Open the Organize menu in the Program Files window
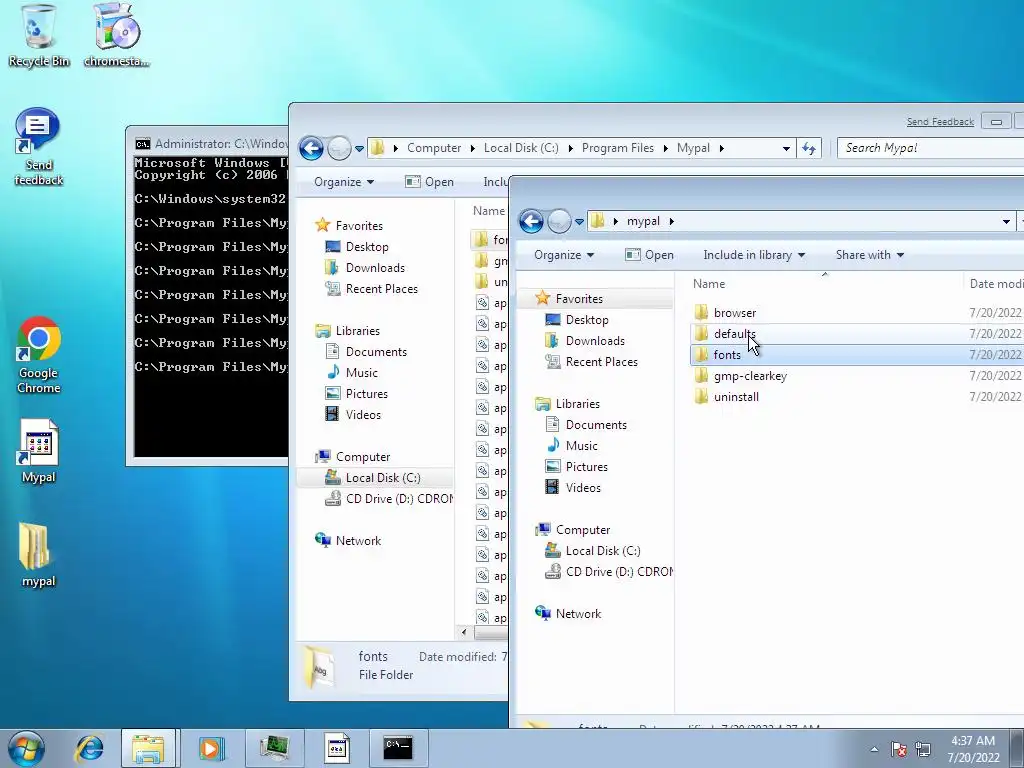The width and height of the screenshot is (1024, 768). (344, 182)
